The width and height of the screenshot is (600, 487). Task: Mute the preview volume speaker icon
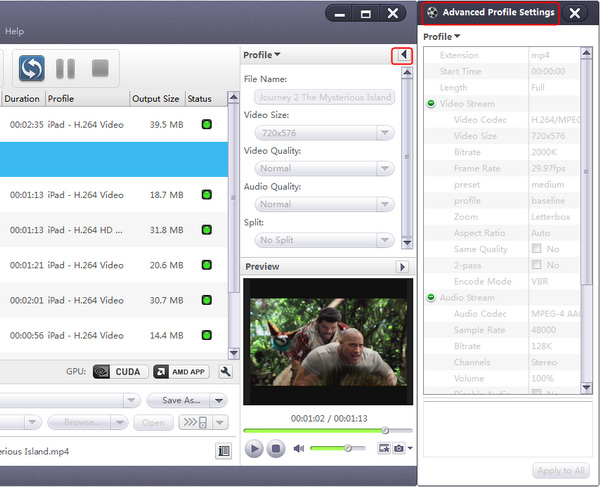[298, 449]
